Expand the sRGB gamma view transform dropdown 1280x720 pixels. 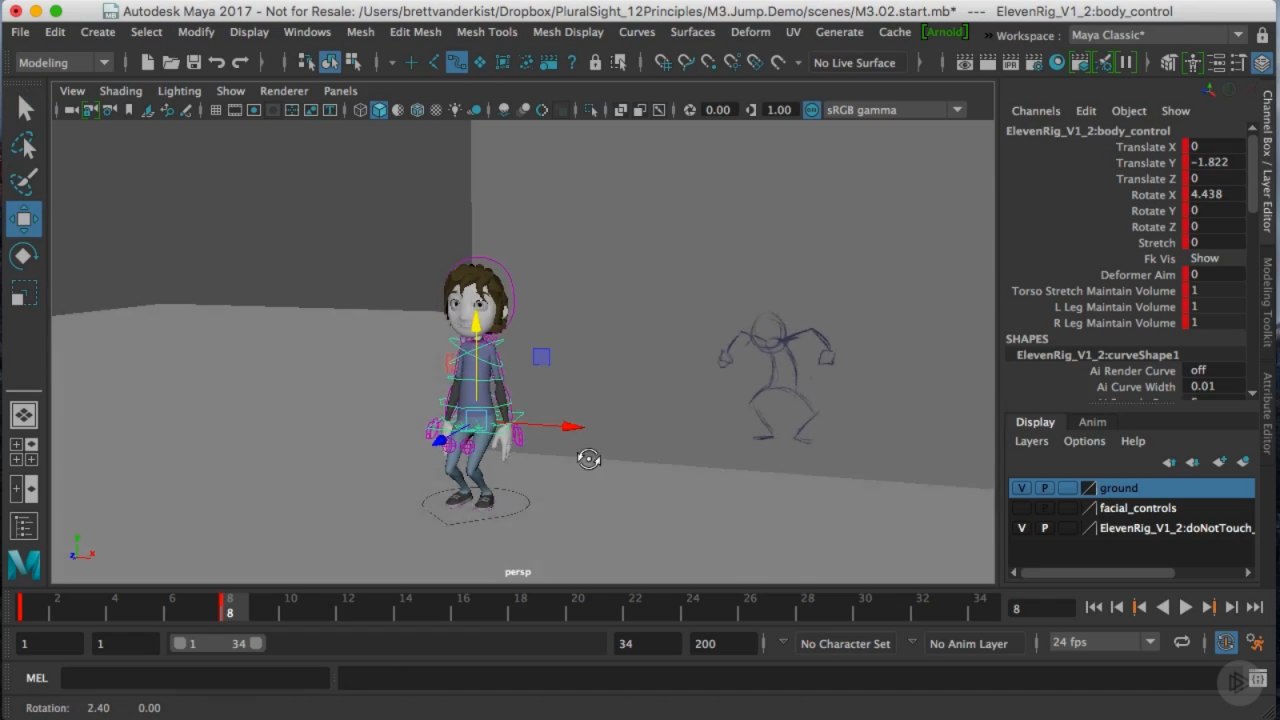point(957,110)
